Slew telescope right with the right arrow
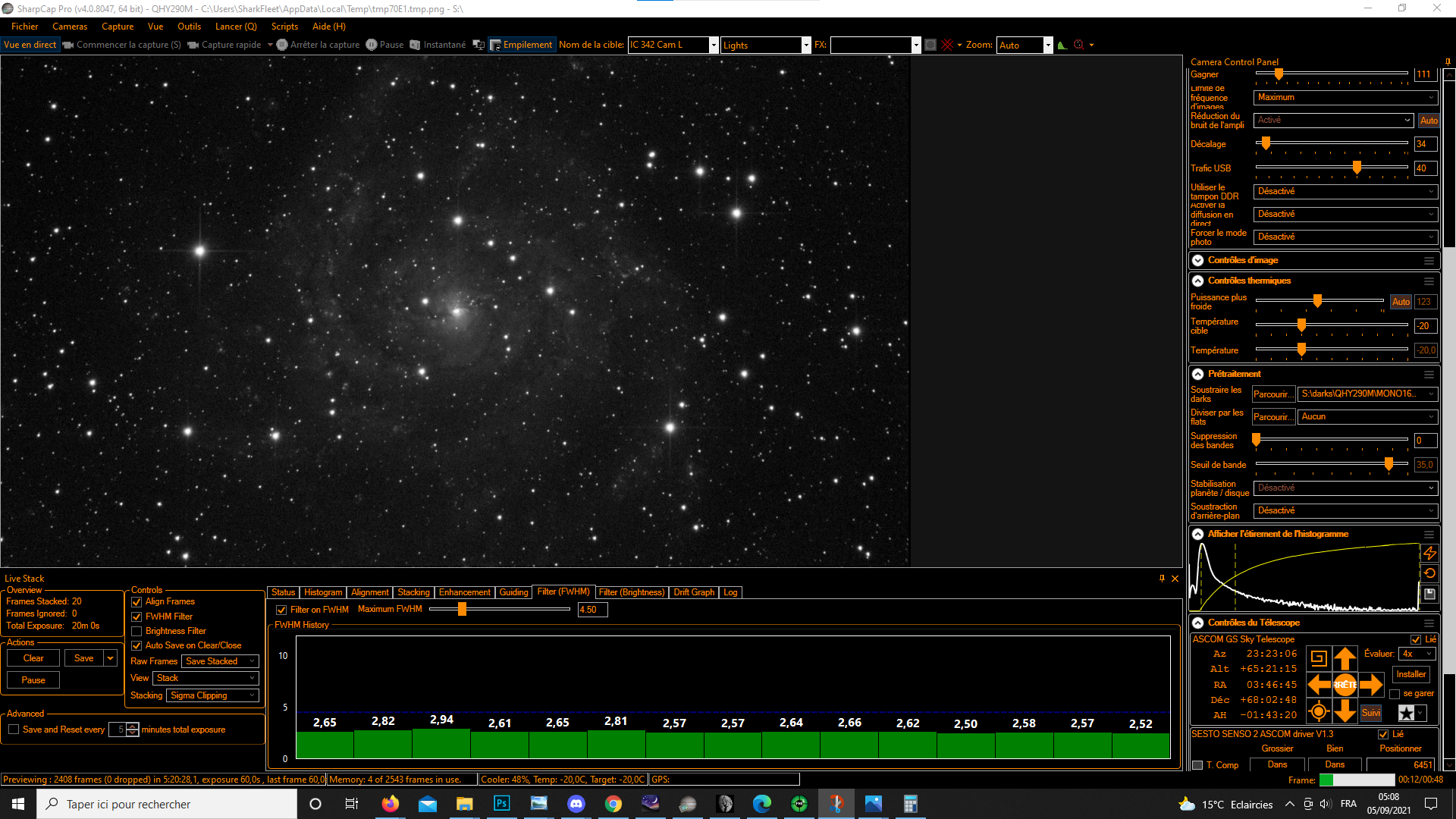The height and width of the screenshot is (819, 1456). 1371,685
